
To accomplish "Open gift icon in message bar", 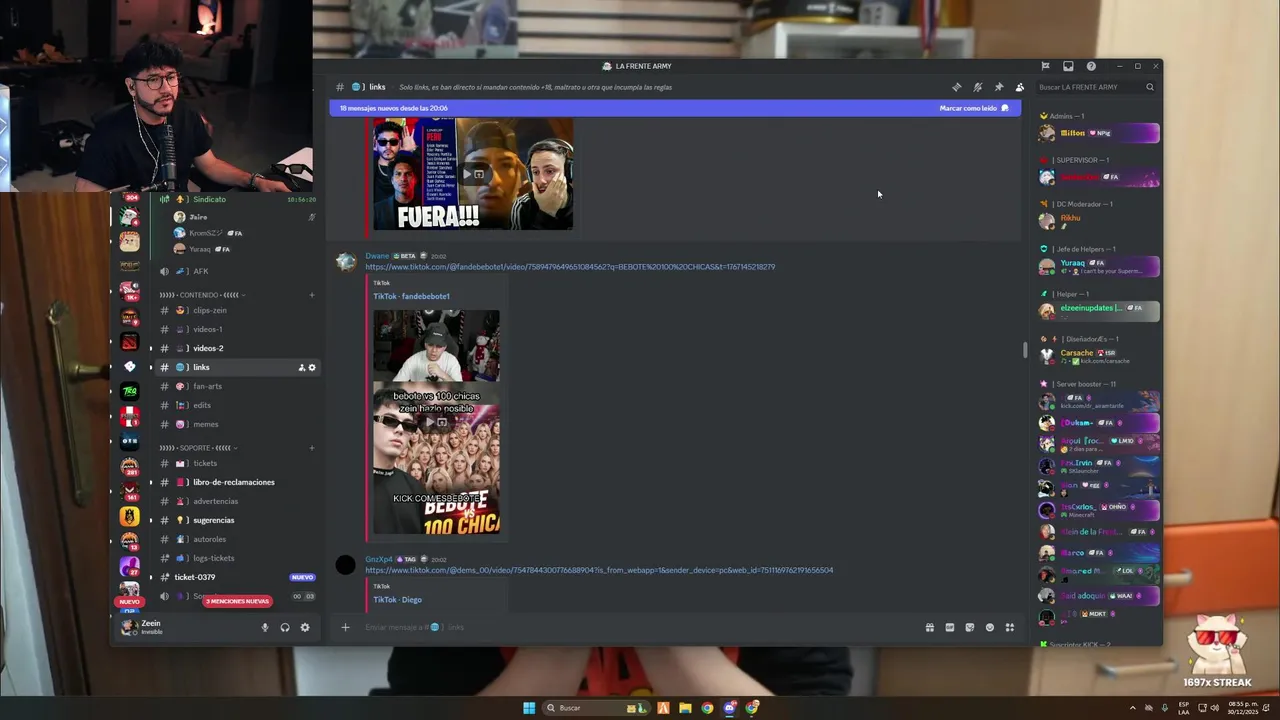I will (929, 627).
